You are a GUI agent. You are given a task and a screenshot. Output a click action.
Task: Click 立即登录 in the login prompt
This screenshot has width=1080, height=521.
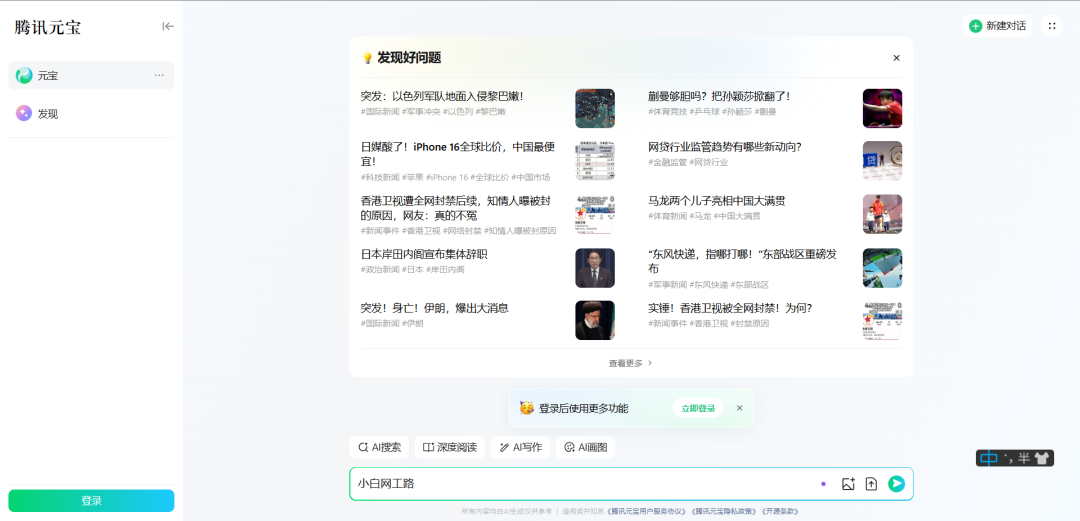point(698,408)
